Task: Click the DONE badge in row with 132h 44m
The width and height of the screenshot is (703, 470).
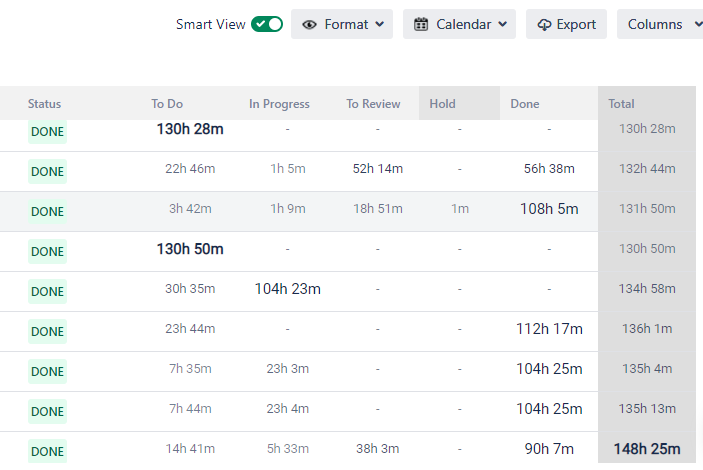Action: (48, 171)
